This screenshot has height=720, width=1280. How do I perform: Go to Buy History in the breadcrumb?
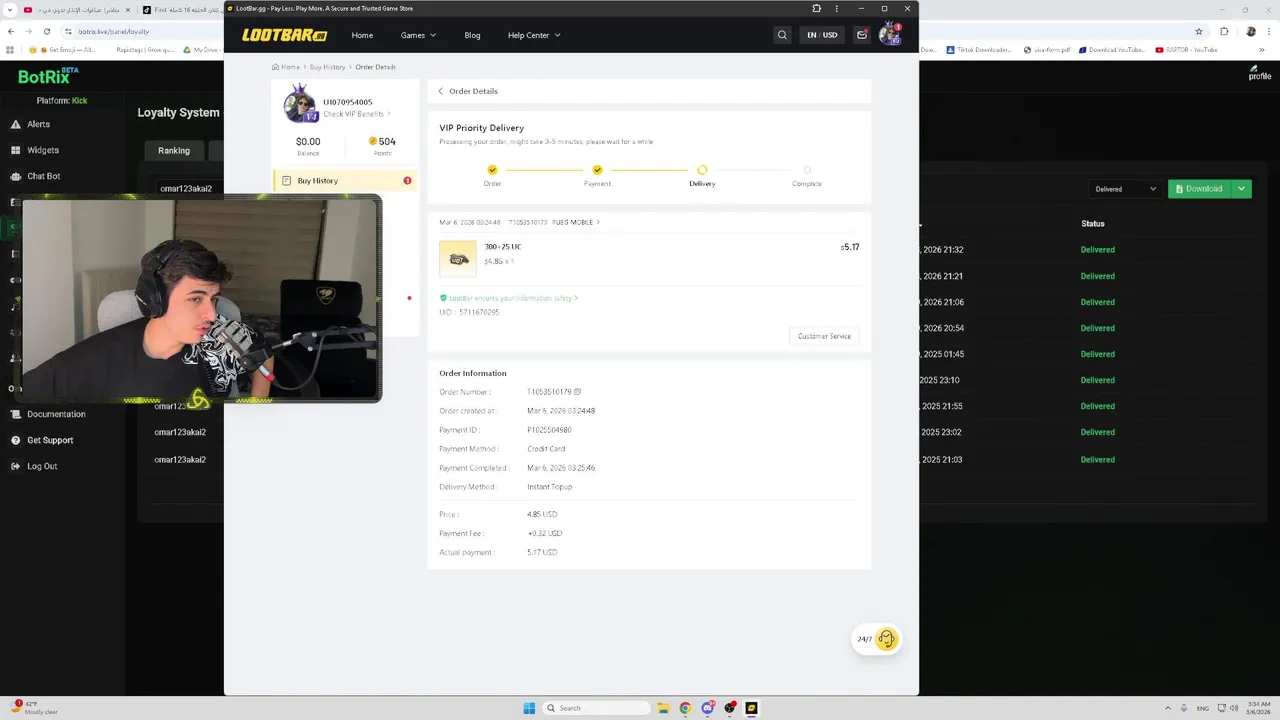(x=327, y=67)
